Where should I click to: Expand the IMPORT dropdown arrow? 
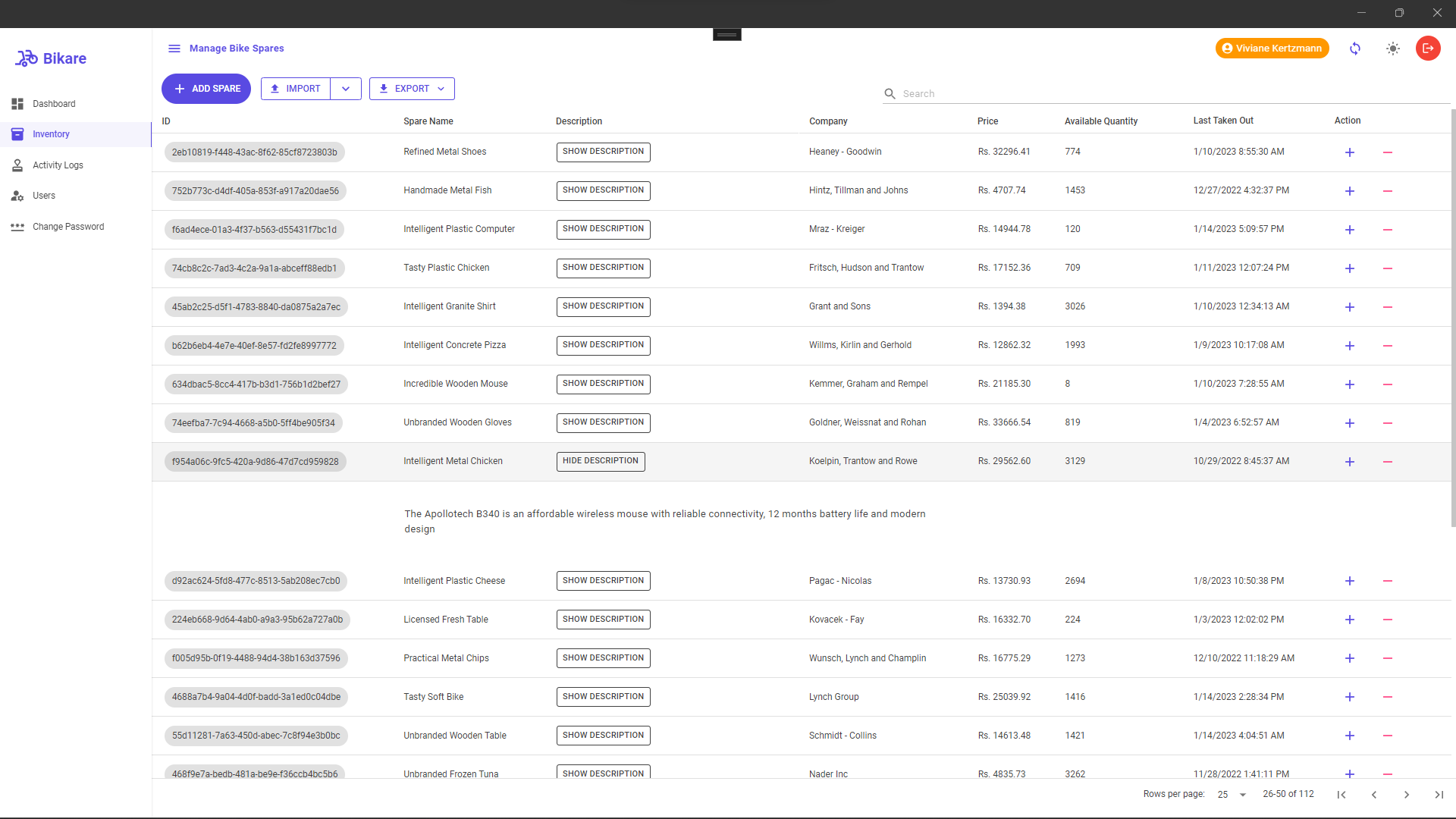point(346,88)
